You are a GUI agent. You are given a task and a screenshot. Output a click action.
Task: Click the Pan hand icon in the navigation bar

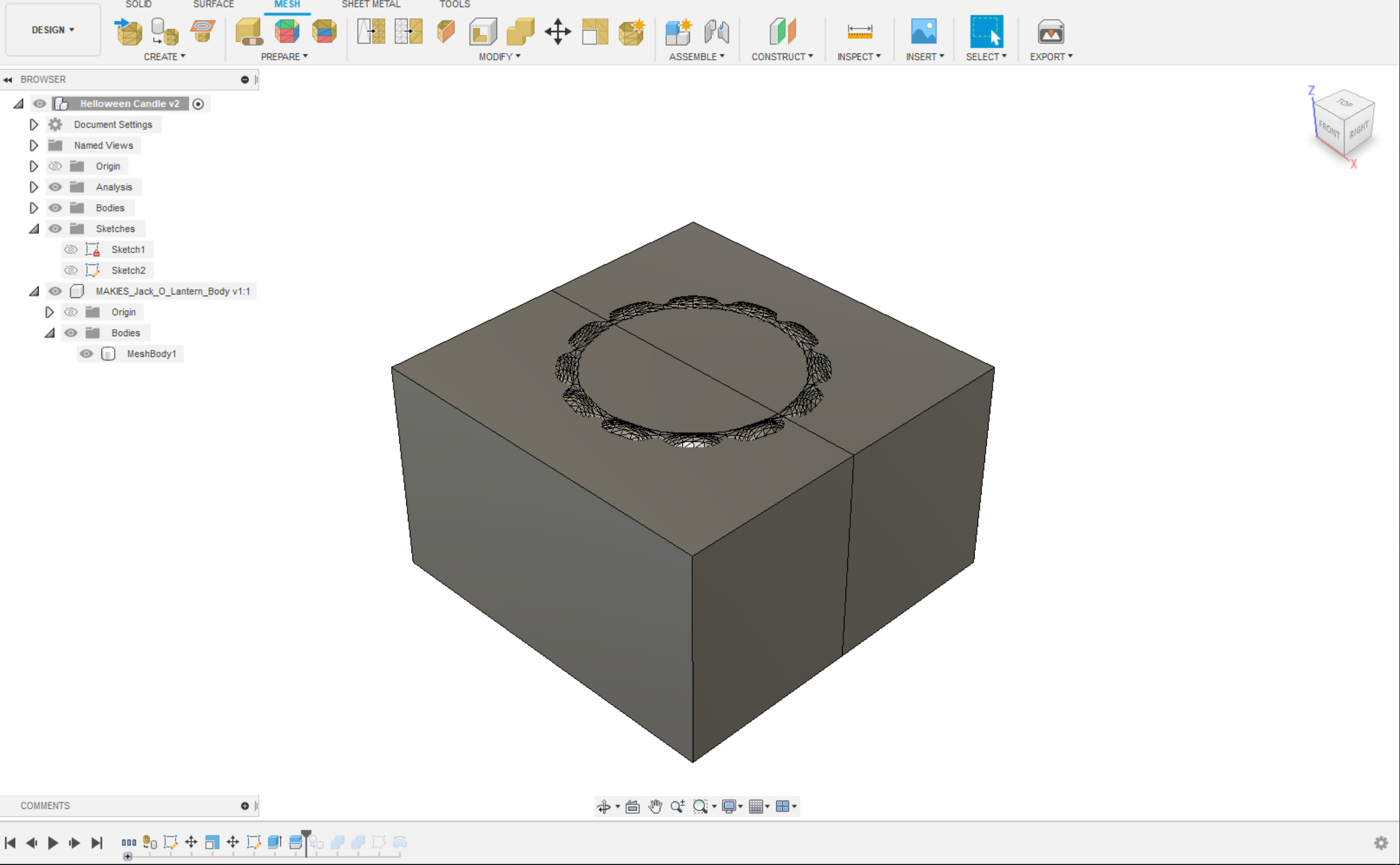(655, 806)
